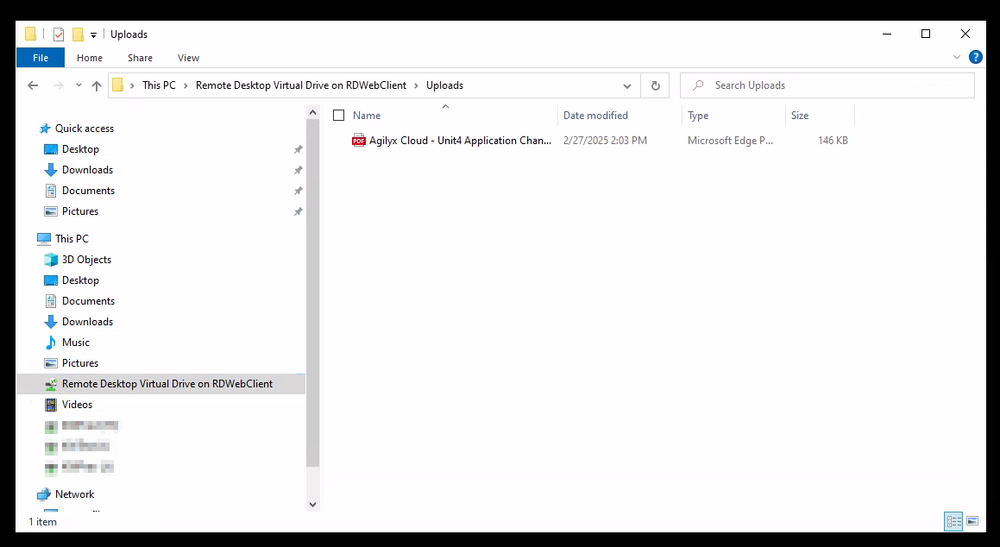Click the Properties quick access toolbar icon
Image resolution: width=1000 pixels, height=547 pixels.
pos(58,34)
